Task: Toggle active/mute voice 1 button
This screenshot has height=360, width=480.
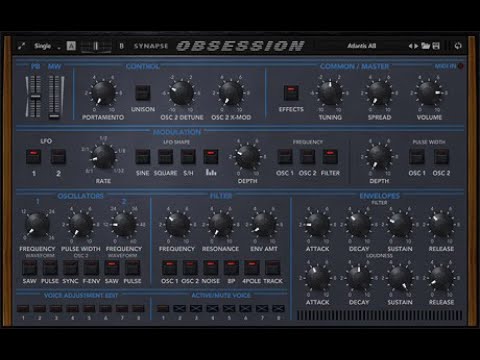Action: 163,308
